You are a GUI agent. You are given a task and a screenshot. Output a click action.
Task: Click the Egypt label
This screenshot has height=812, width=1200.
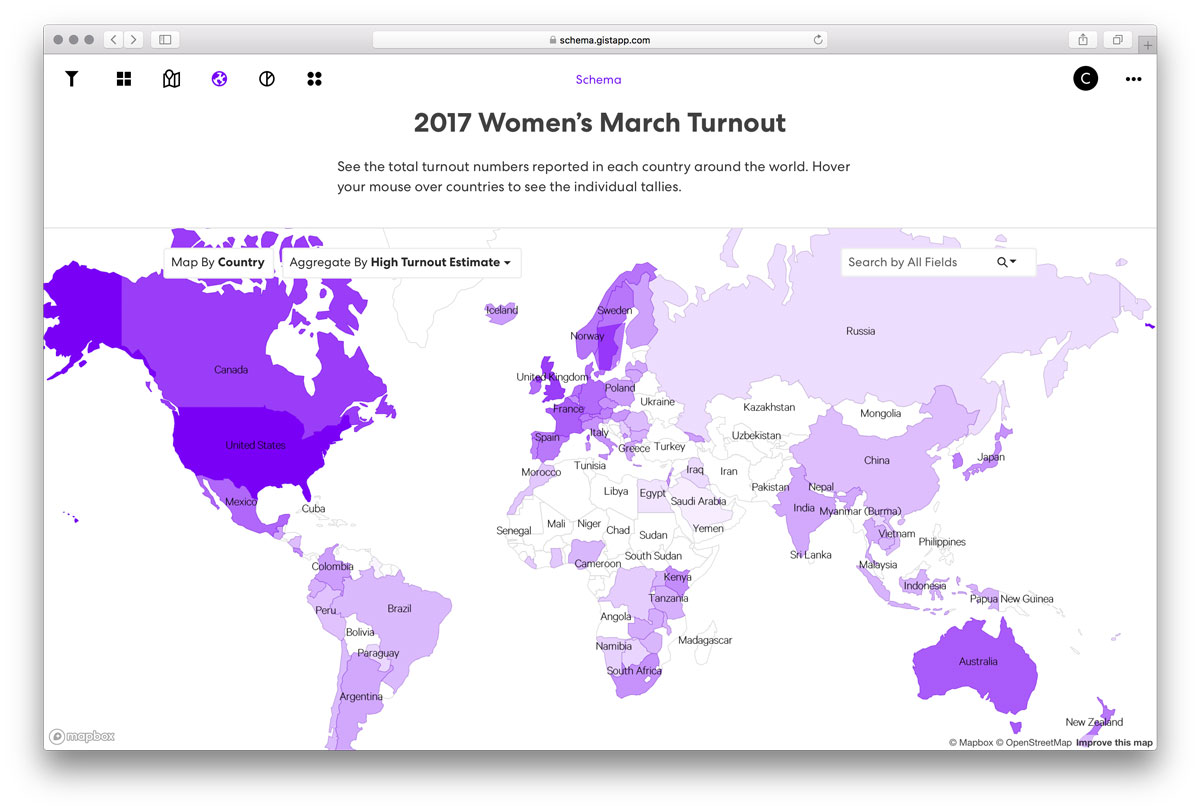tap(653, 493)
